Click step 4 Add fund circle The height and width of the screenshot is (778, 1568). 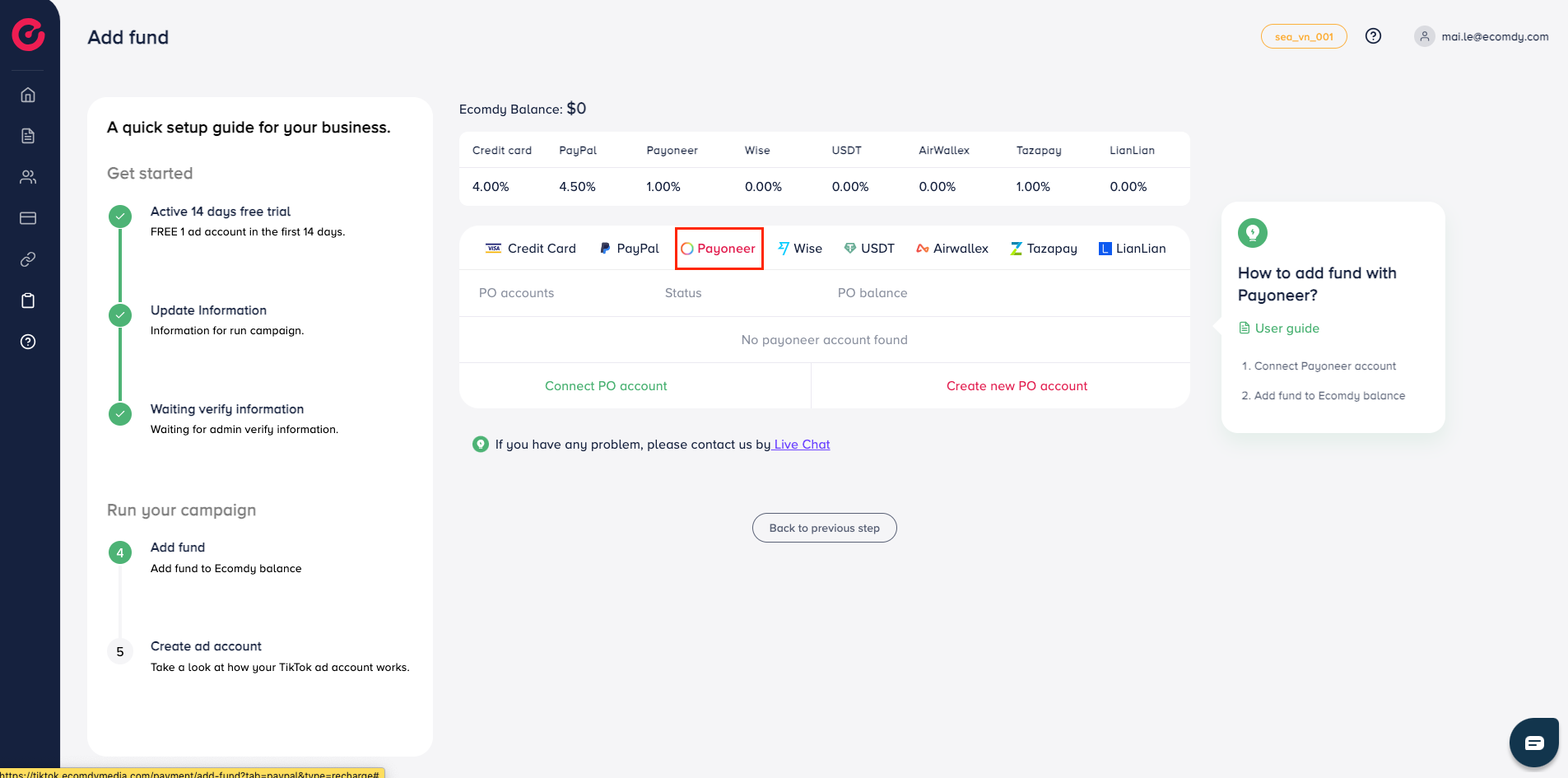click(x=120, y=552)
